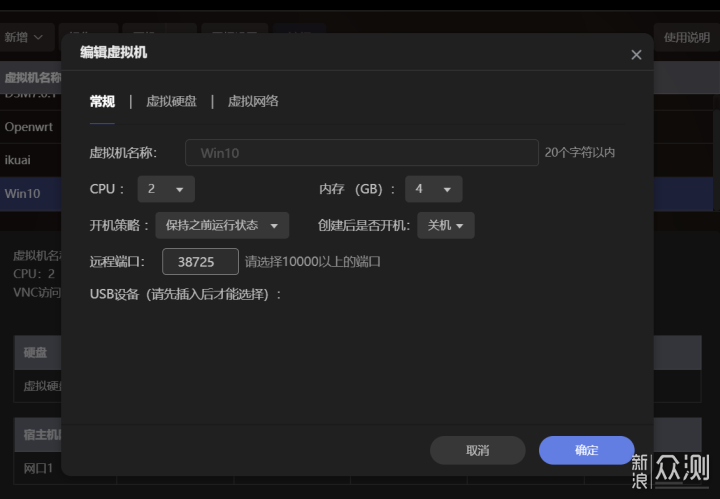Open the 开机策略 dropdown
The height and width of the screenshot is (499, 720).
(x=222, y=225)
